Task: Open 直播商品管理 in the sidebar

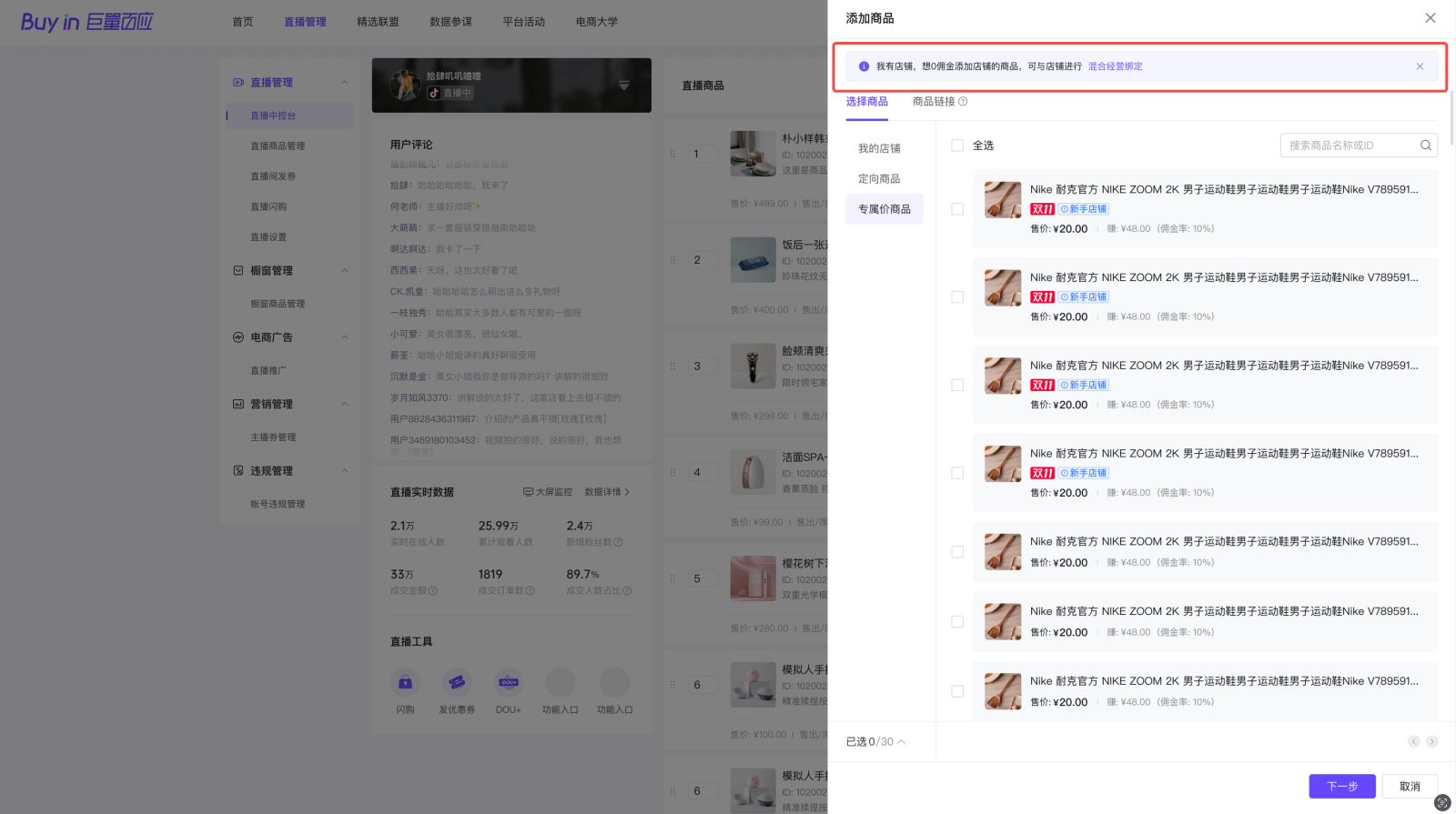Action: 278,146
